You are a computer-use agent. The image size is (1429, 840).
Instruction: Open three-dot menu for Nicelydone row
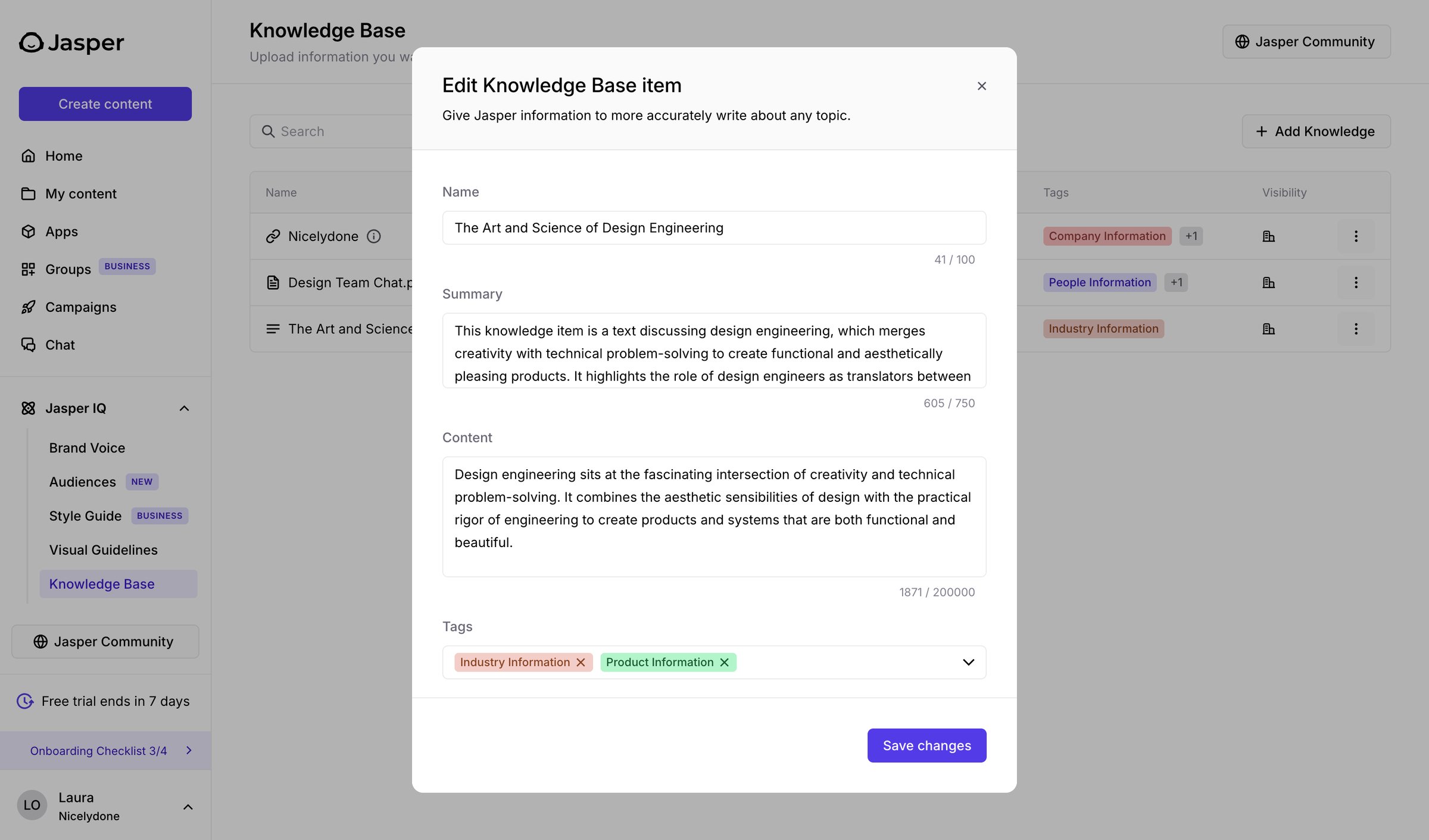pos(1356,236)
